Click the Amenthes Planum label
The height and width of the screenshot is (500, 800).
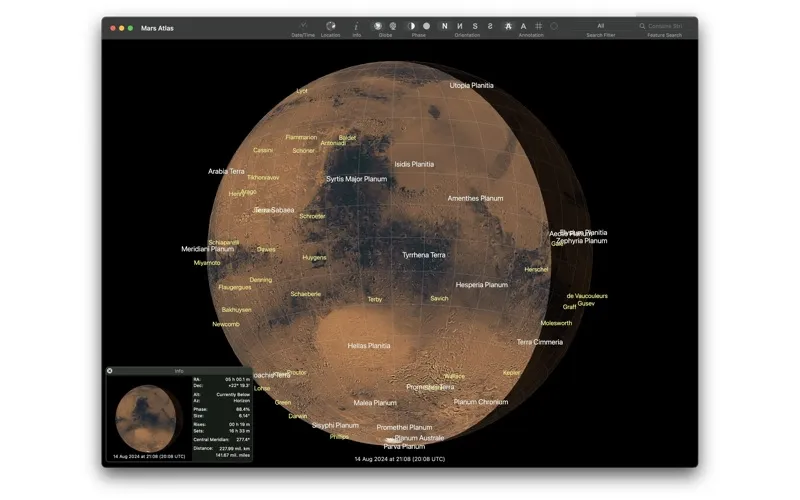(x=475, y=198)
